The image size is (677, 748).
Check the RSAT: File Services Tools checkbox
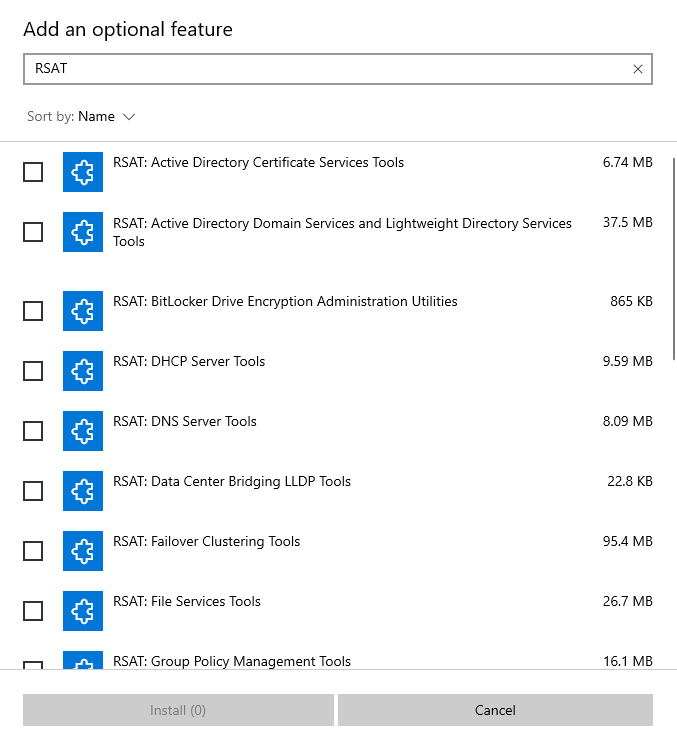click(x=33, y=611)
